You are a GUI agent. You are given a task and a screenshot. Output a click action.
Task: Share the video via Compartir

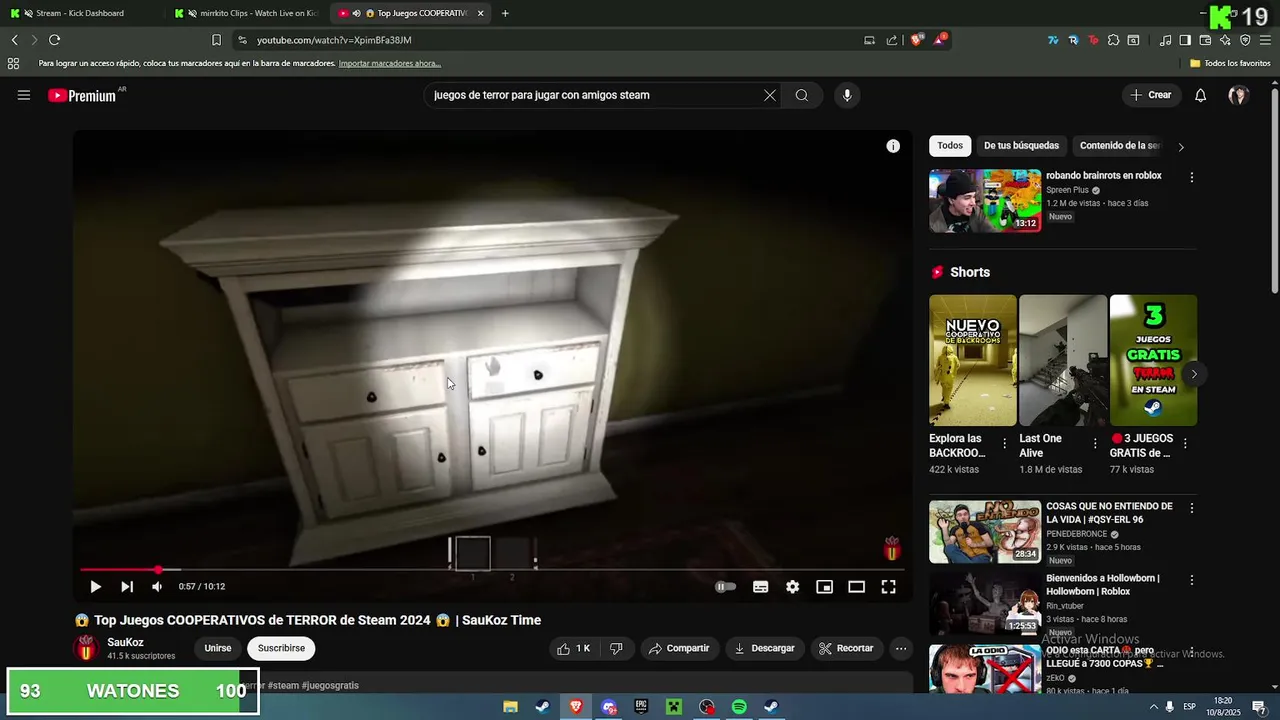tap(679, 648)
